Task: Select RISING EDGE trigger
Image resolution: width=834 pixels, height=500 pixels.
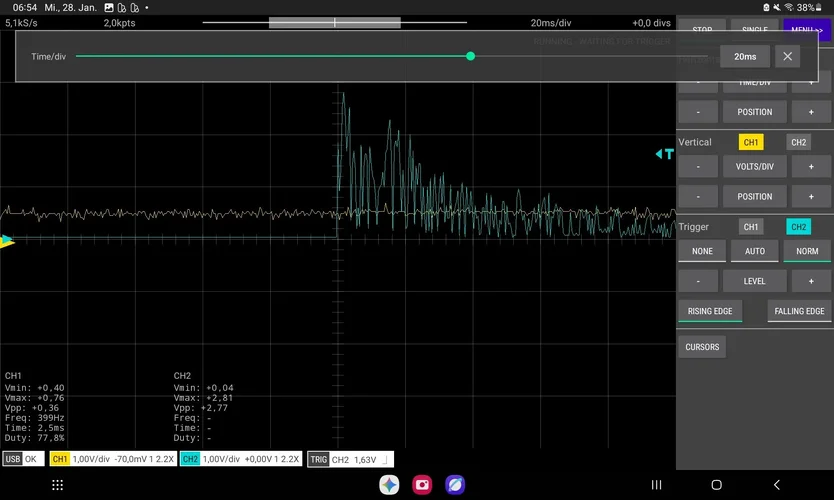Action: (710, 311)
